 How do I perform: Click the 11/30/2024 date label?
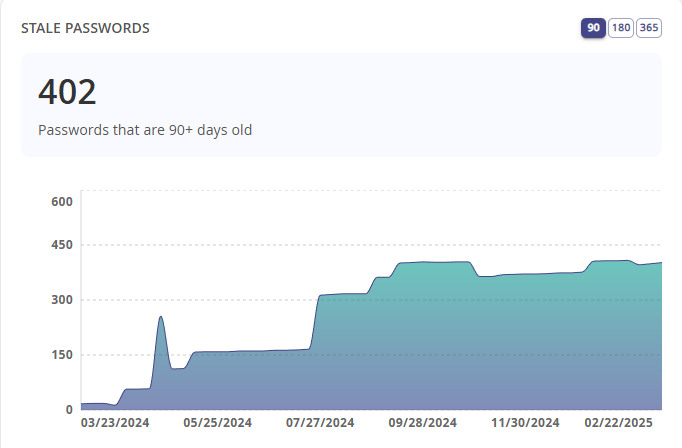(x=526, y=423)
